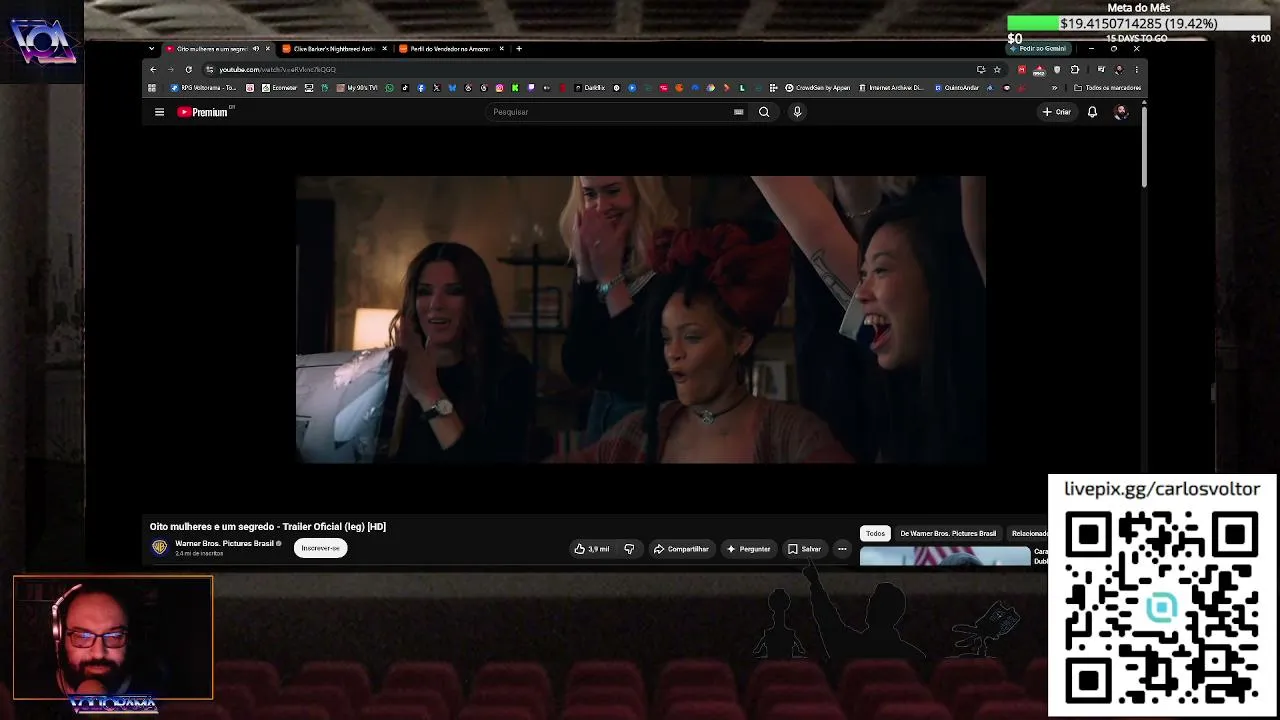Open the Facebook bookmark icon
The height and width of the screenshot is (720, 1280).
(420, 88)
